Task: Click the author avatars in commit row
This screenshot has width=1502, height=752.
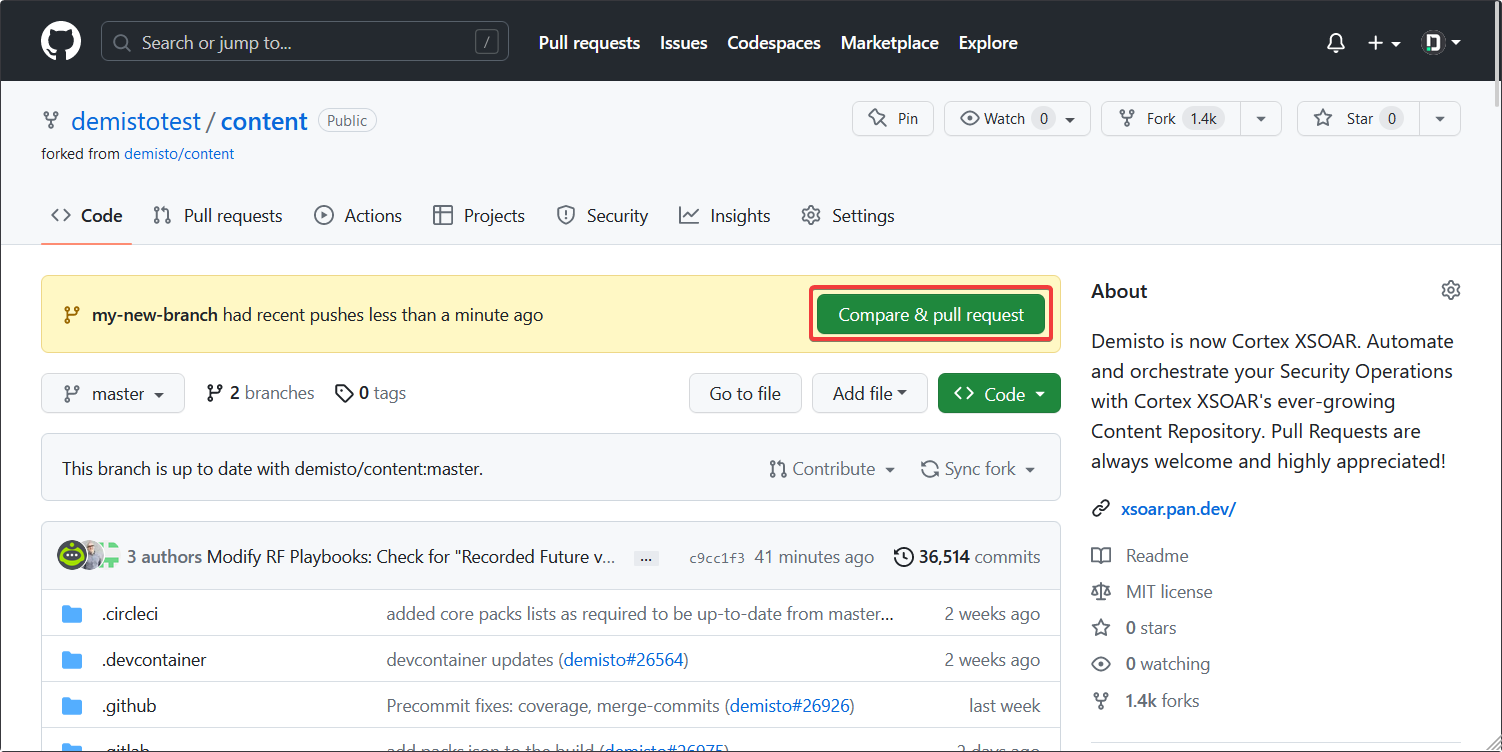Action: (88, 556)
